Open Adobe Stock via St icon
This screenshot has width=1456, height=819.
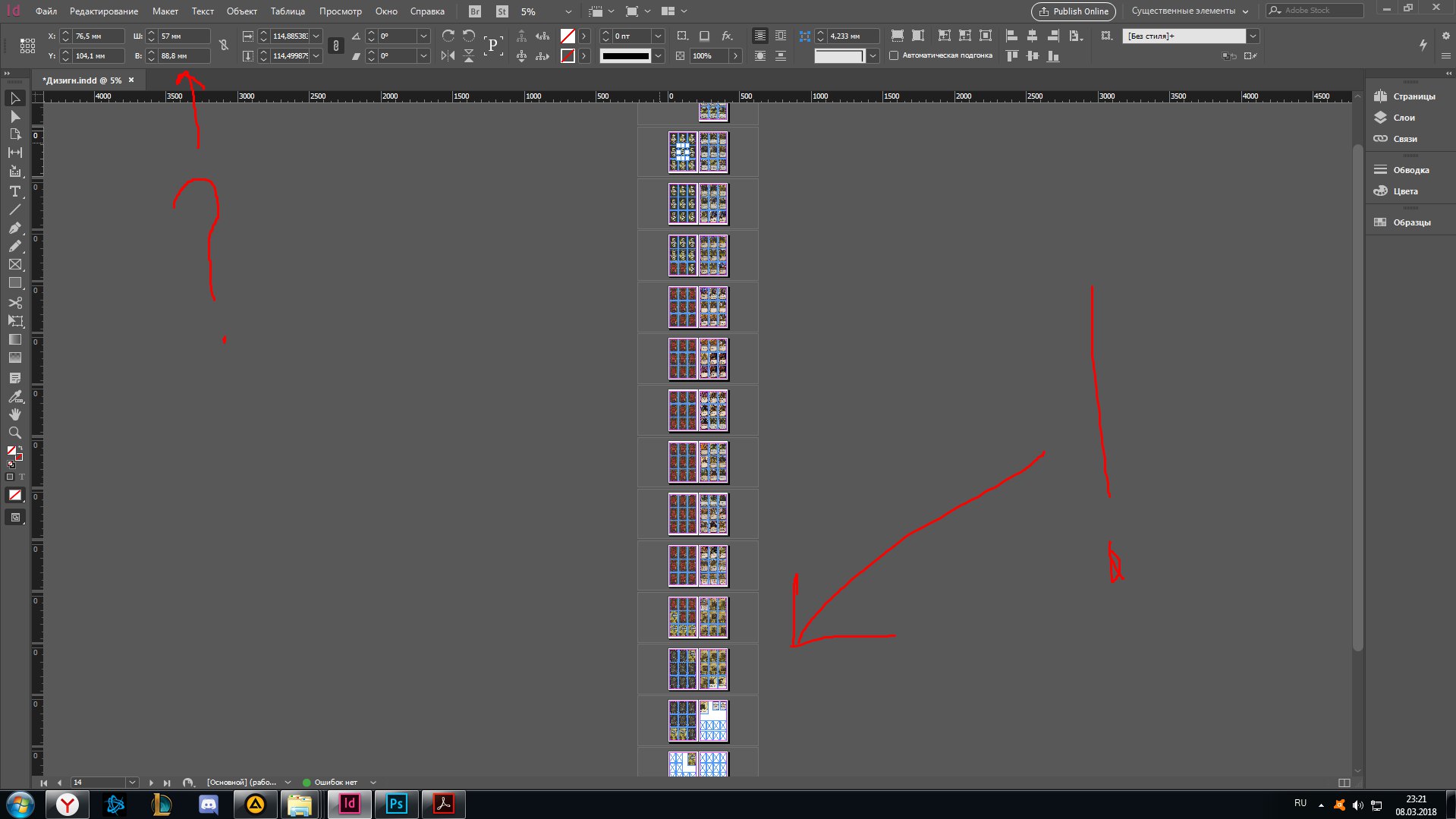coord(502,11)
